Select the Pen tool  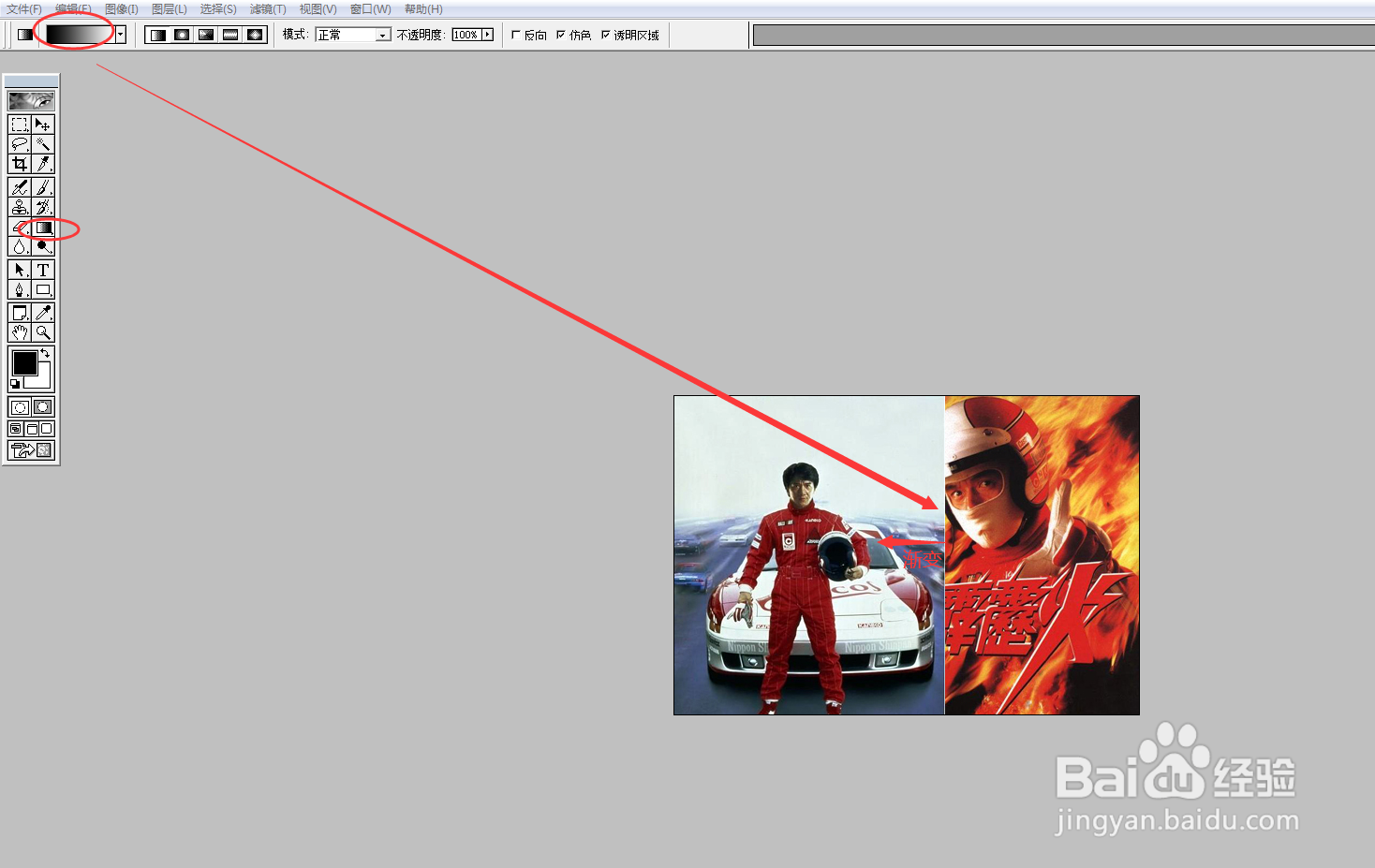coord(20,289)
